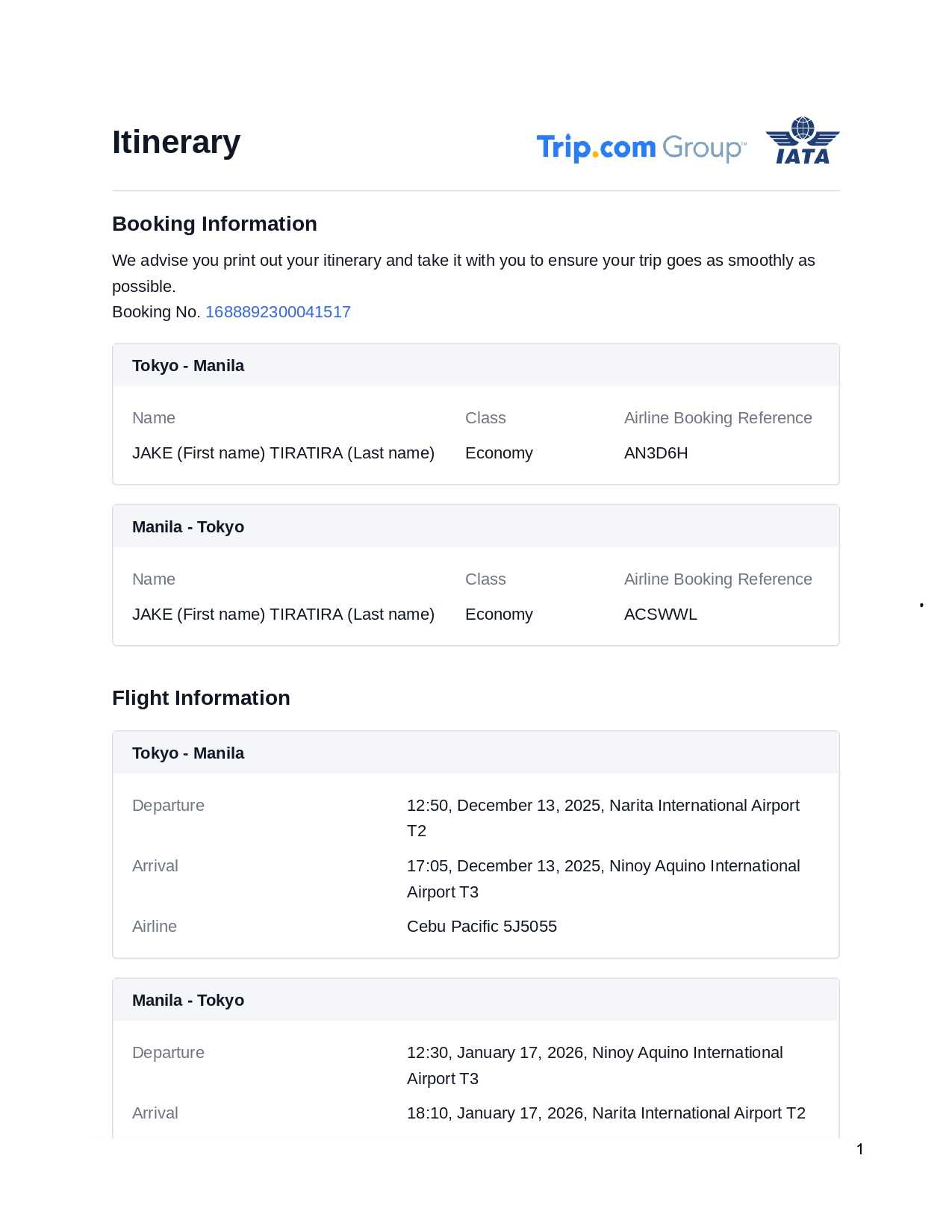Screen dimensions: 952x1232
Task: Click the 18:10 January 17 arrival details
Action: (606, 1113)
